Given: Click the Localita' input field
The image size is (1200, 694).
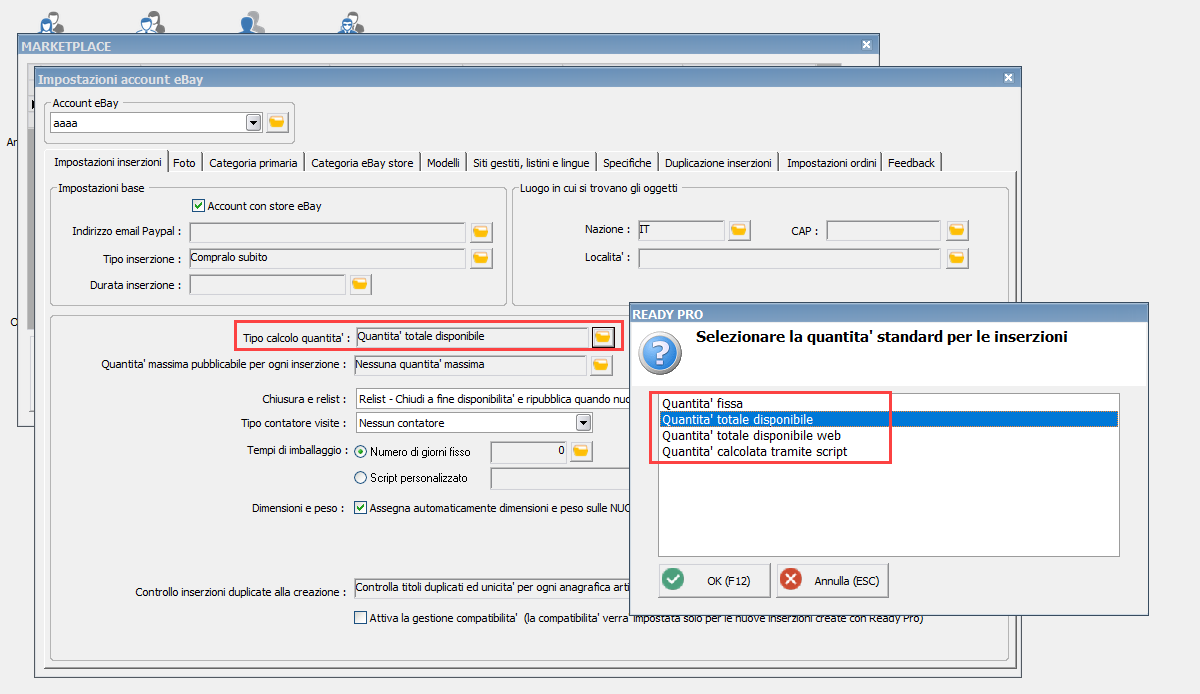Looking at the screenshot, I should click(790, 259).
